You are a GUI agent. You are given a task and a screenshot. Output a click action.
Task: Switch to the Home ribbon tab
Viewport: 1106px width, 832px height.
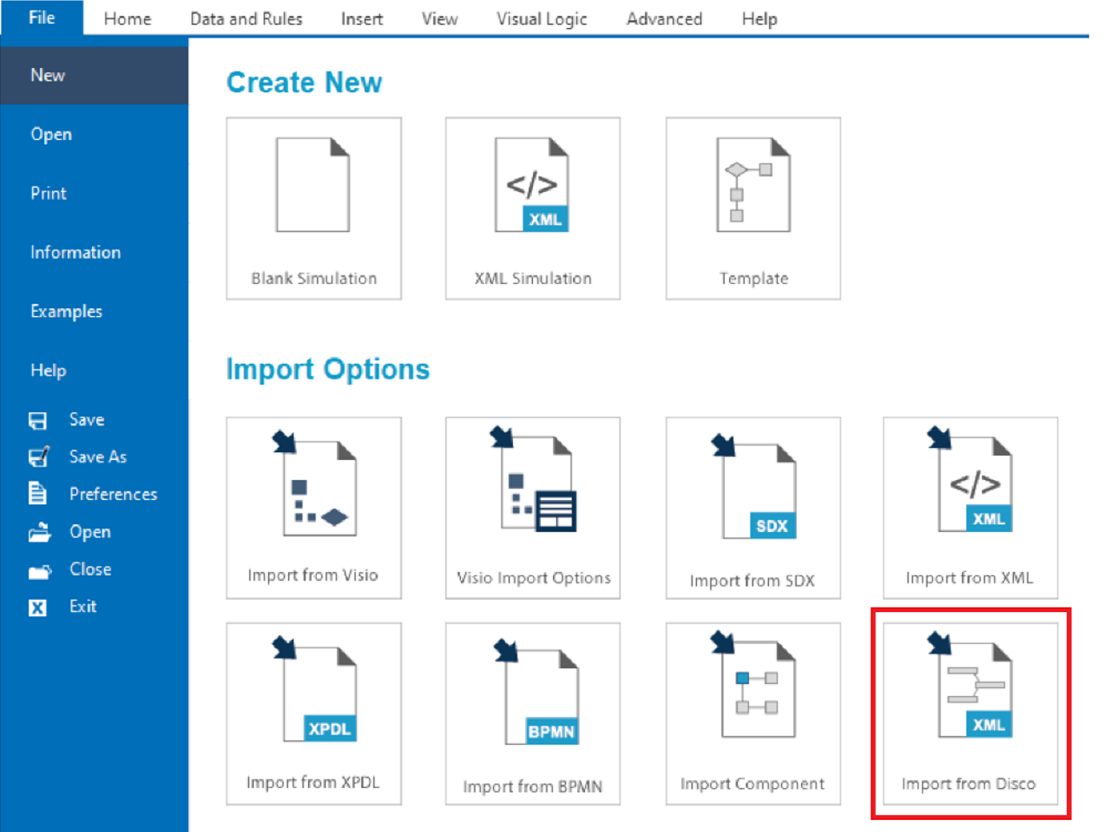128,19
